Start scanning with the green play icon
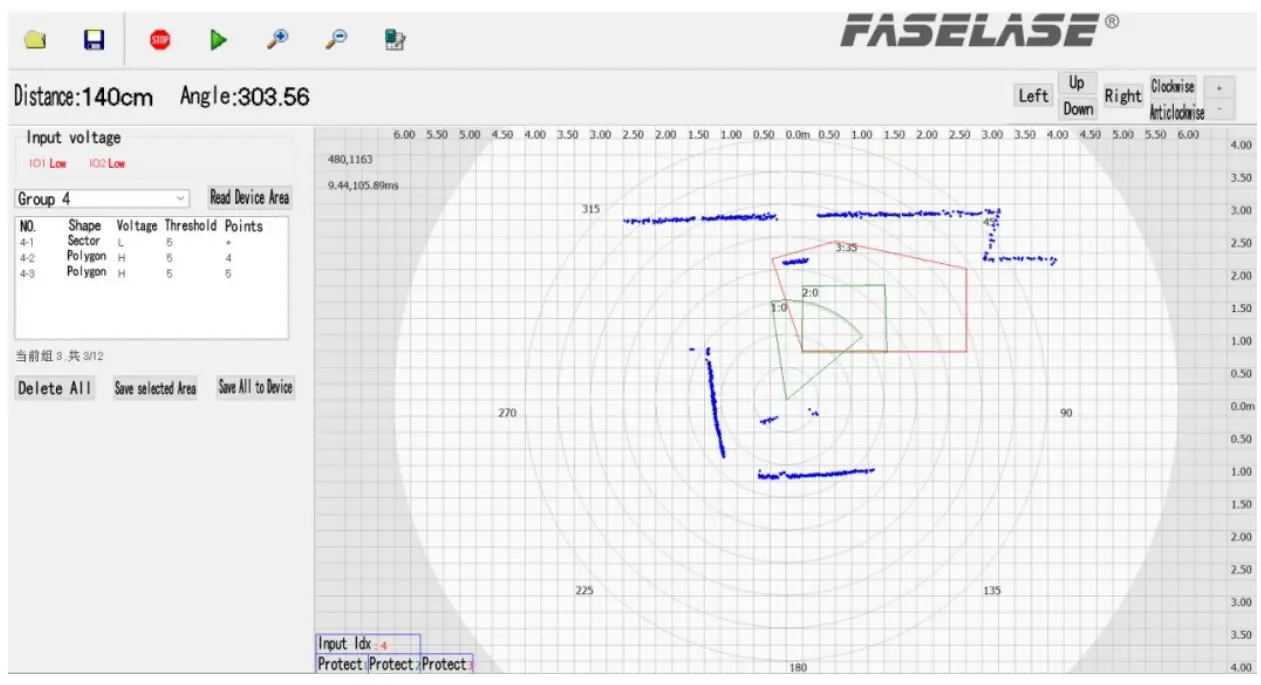 [217, 39]
